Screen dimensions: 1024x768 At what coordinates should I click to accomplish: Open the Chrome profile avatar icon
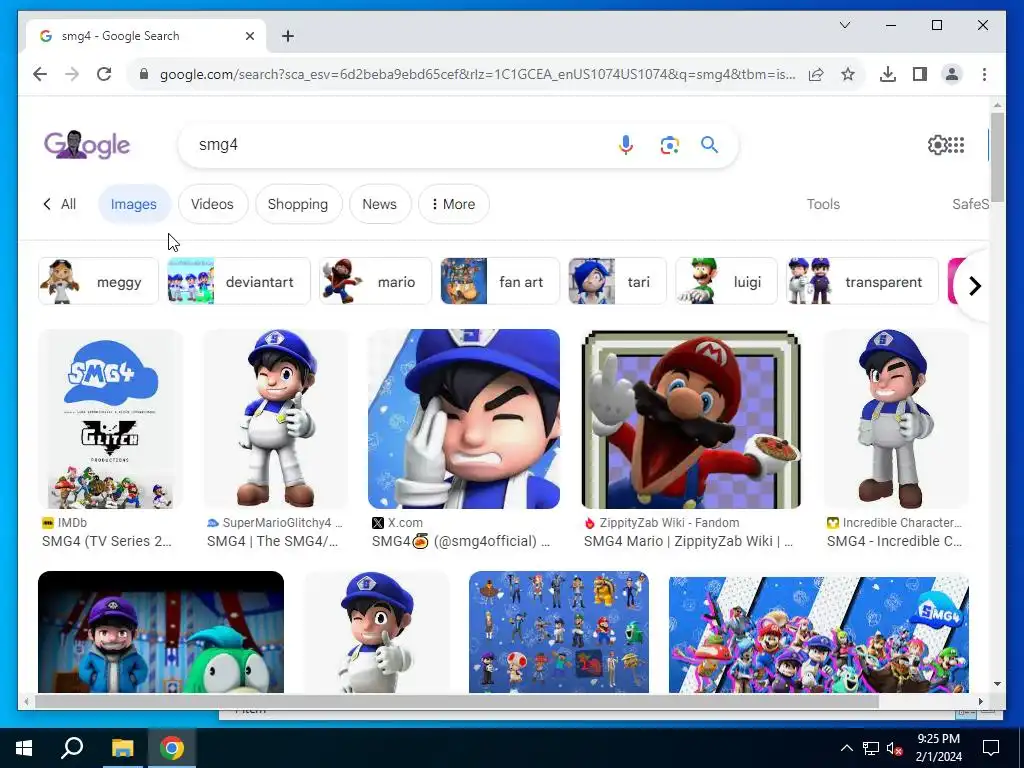tap(952, 74)
